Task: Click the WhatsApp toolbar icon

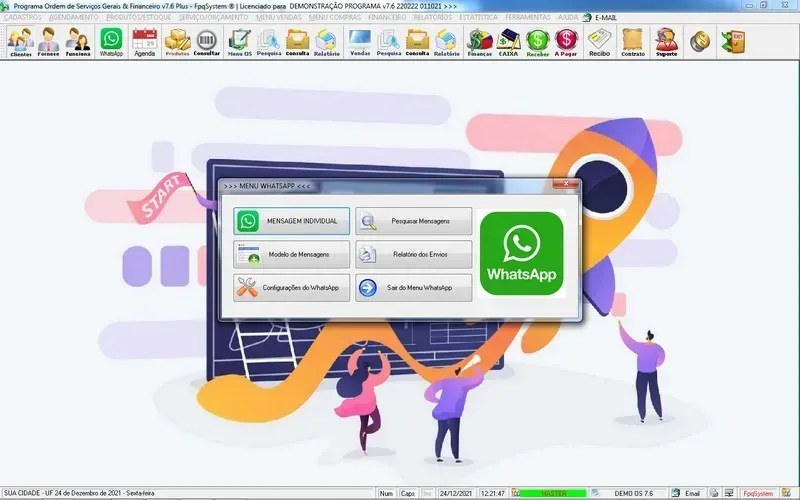Action: (x=111, y=42)
